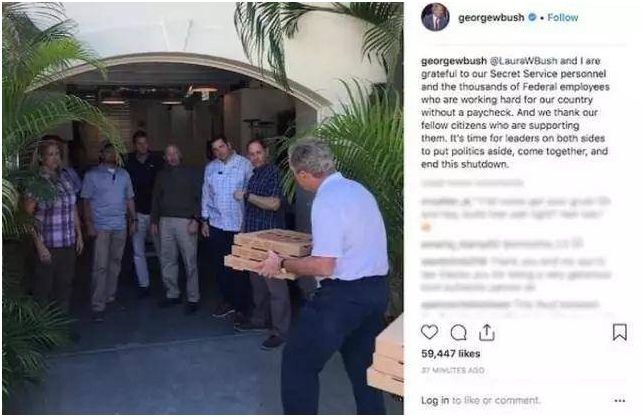
Task: Load more comments below the caption
Action: coord(472,182)
